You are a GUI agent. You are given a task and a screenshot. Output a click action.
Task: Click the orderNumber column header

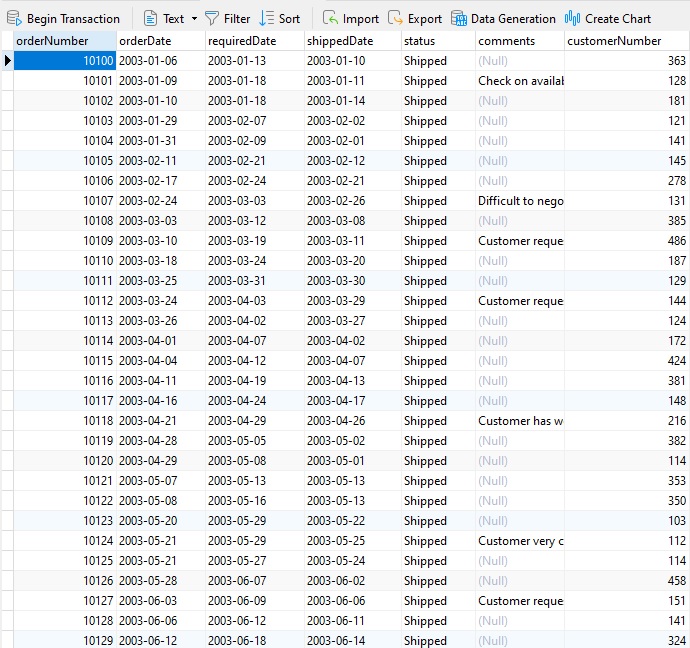point(64,41)
